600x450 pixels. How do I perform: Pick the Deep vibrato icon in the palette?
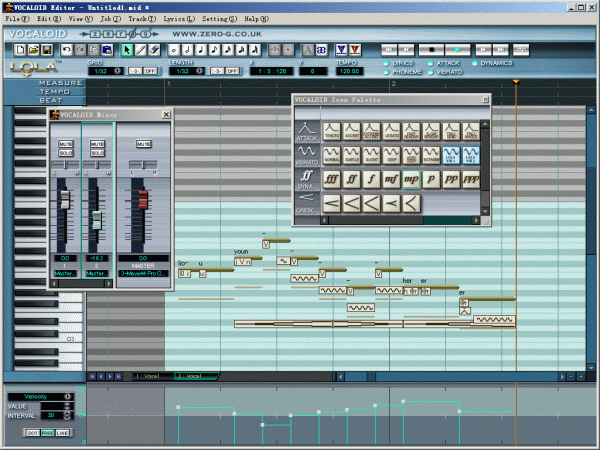(x=391, y=155)
